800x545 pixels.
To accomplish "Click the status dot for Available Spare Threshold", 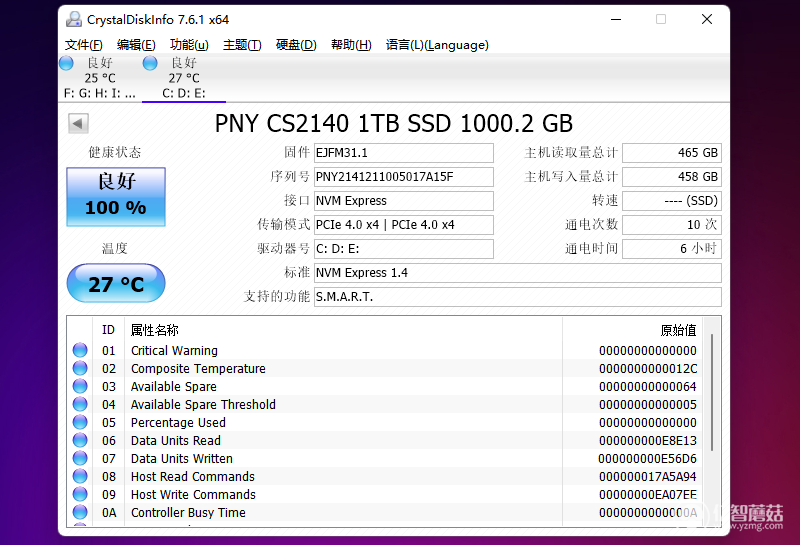I will (x=80, y=404).
